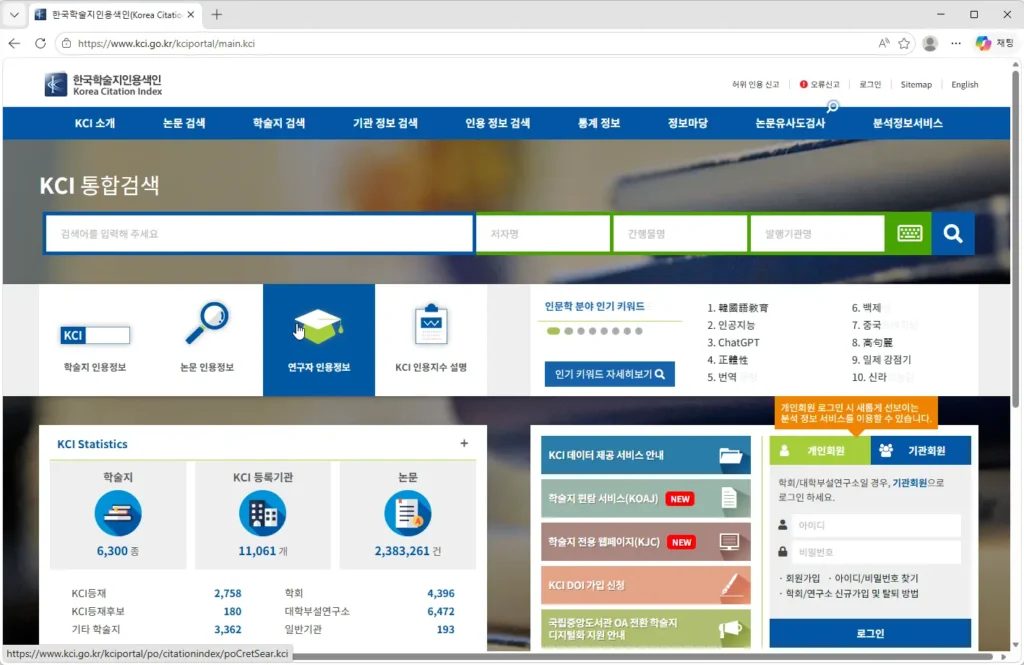This screenshot has height=665, width=1024.
Task: Open 논문유사도검사 menu
Action: (790, 123)
